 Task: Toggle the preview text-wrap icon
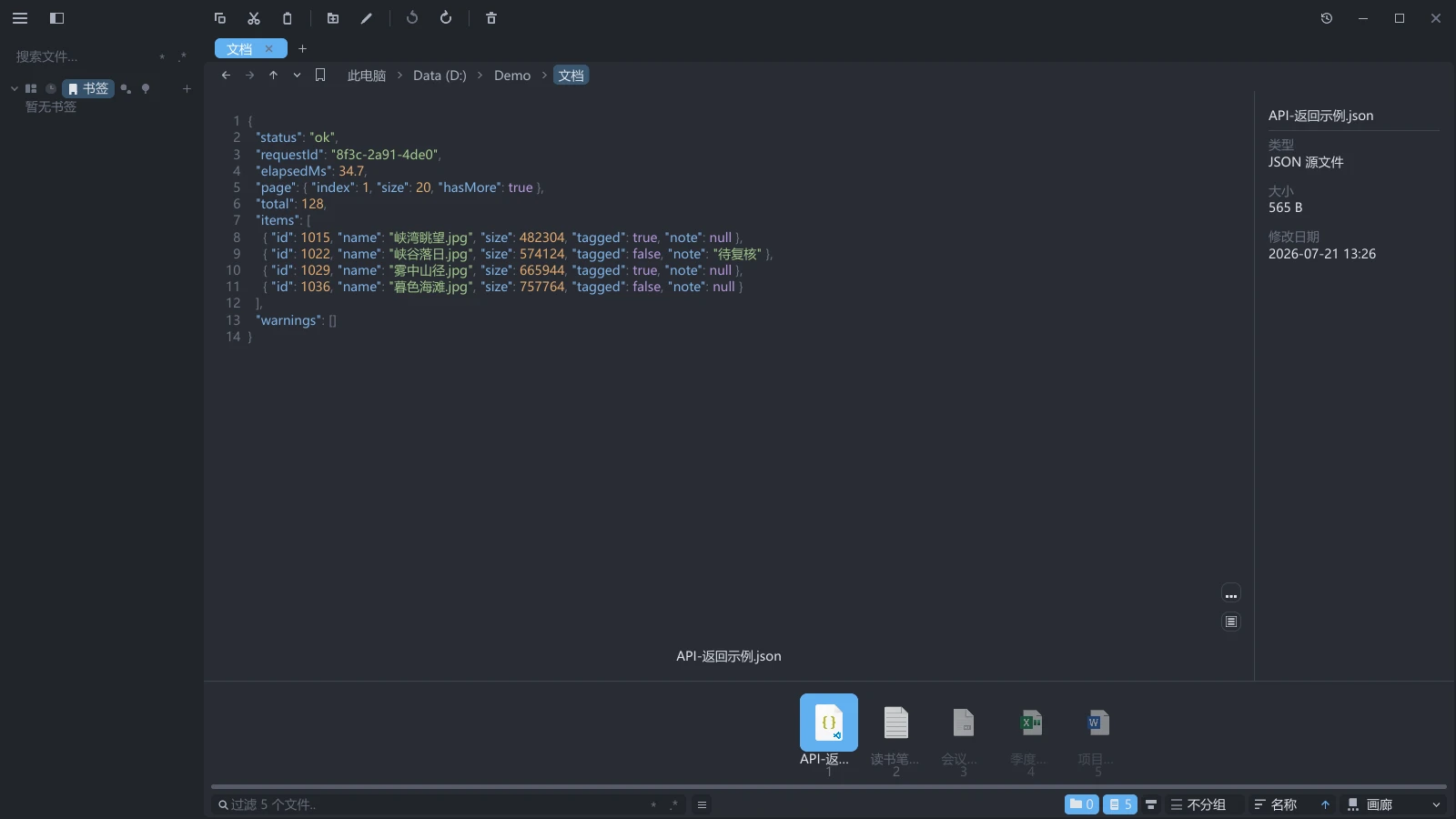1231,622
